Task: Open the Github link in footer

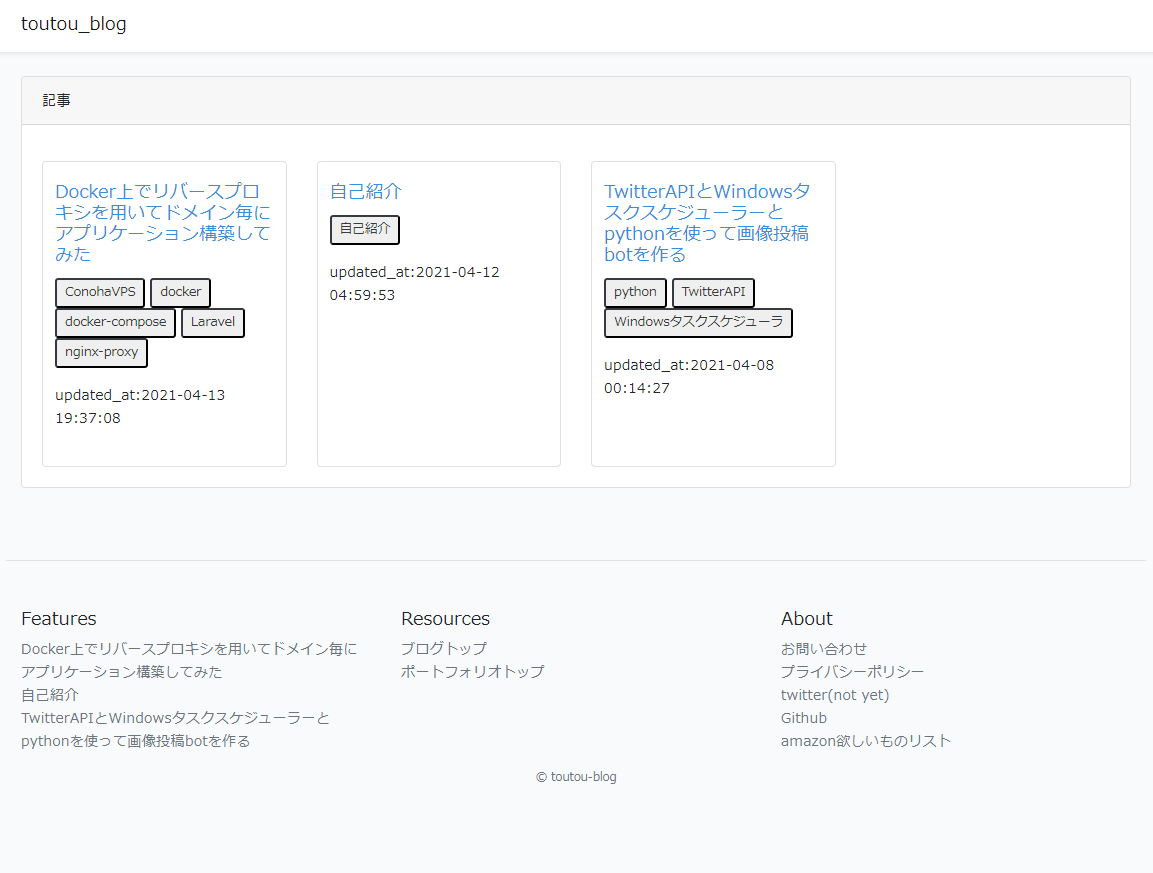Action: [803, 718]
